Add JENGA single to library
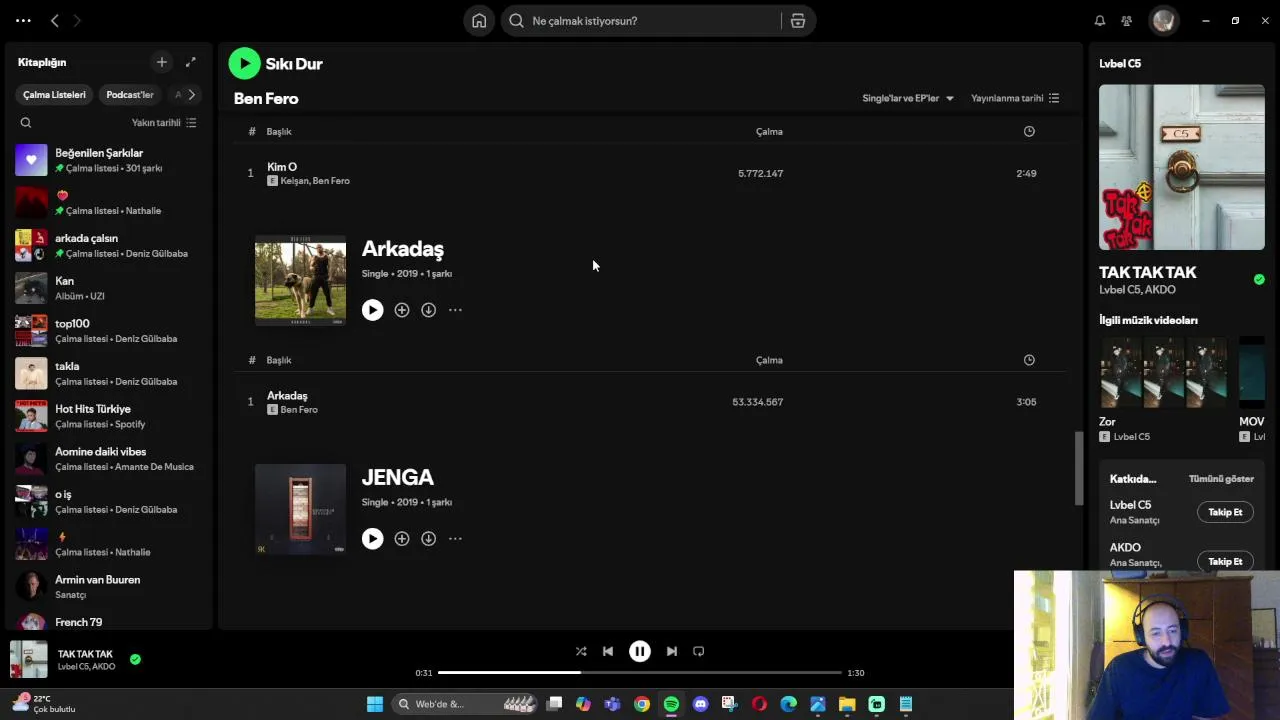The width and height of the screenshot is (1280, 720). (x=402, y=539)
